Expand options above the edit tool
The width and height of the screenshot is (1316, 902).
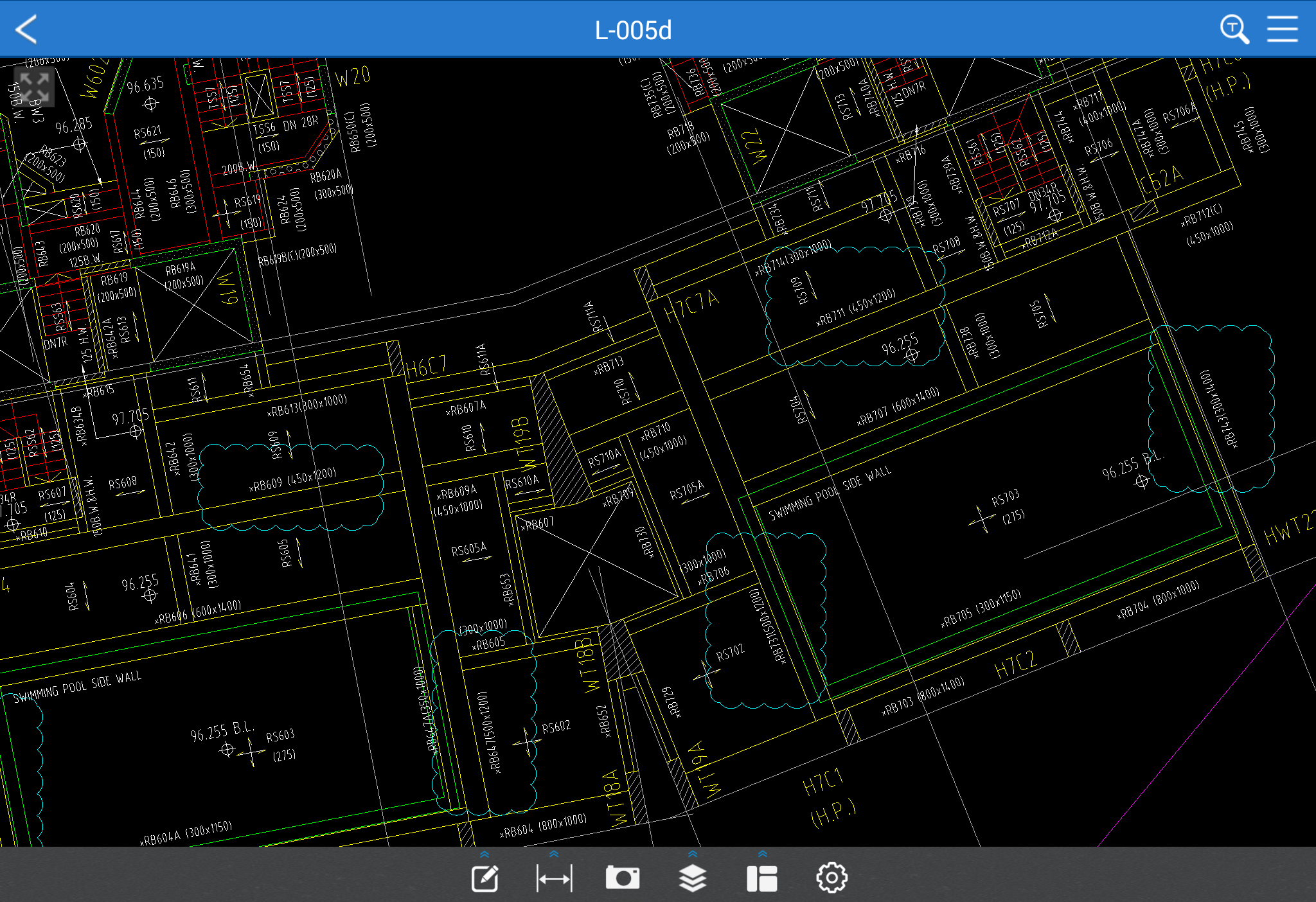point(485,854)
